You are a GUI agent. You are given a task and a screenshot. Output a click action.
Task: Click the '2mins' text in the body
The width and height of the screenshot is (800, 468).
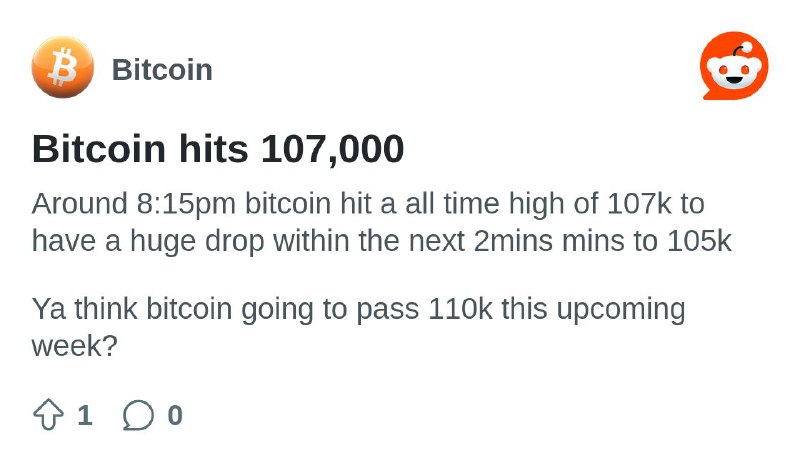(513, 241)
